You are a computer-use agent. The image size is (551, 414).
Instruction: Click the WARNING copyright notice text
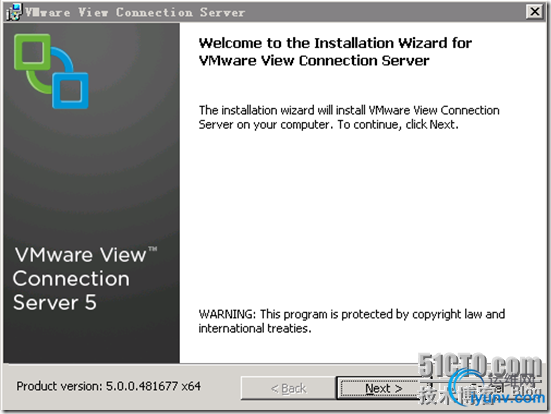tap(351, 321)
